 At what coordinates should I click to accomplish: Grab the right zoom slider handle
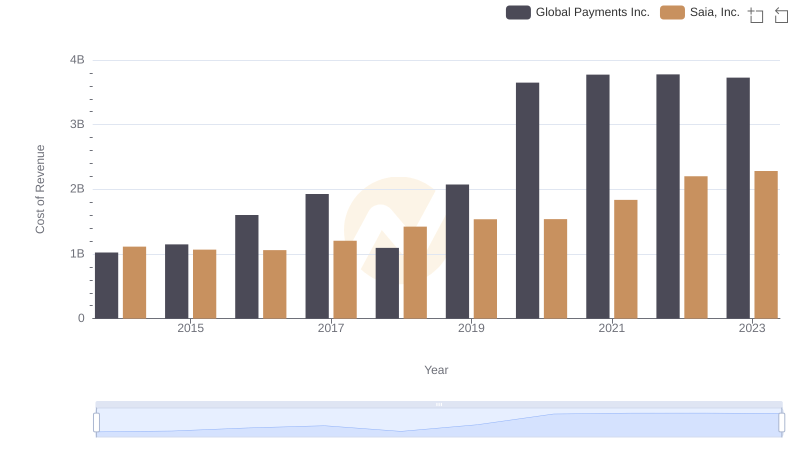[x=781, y=423]
